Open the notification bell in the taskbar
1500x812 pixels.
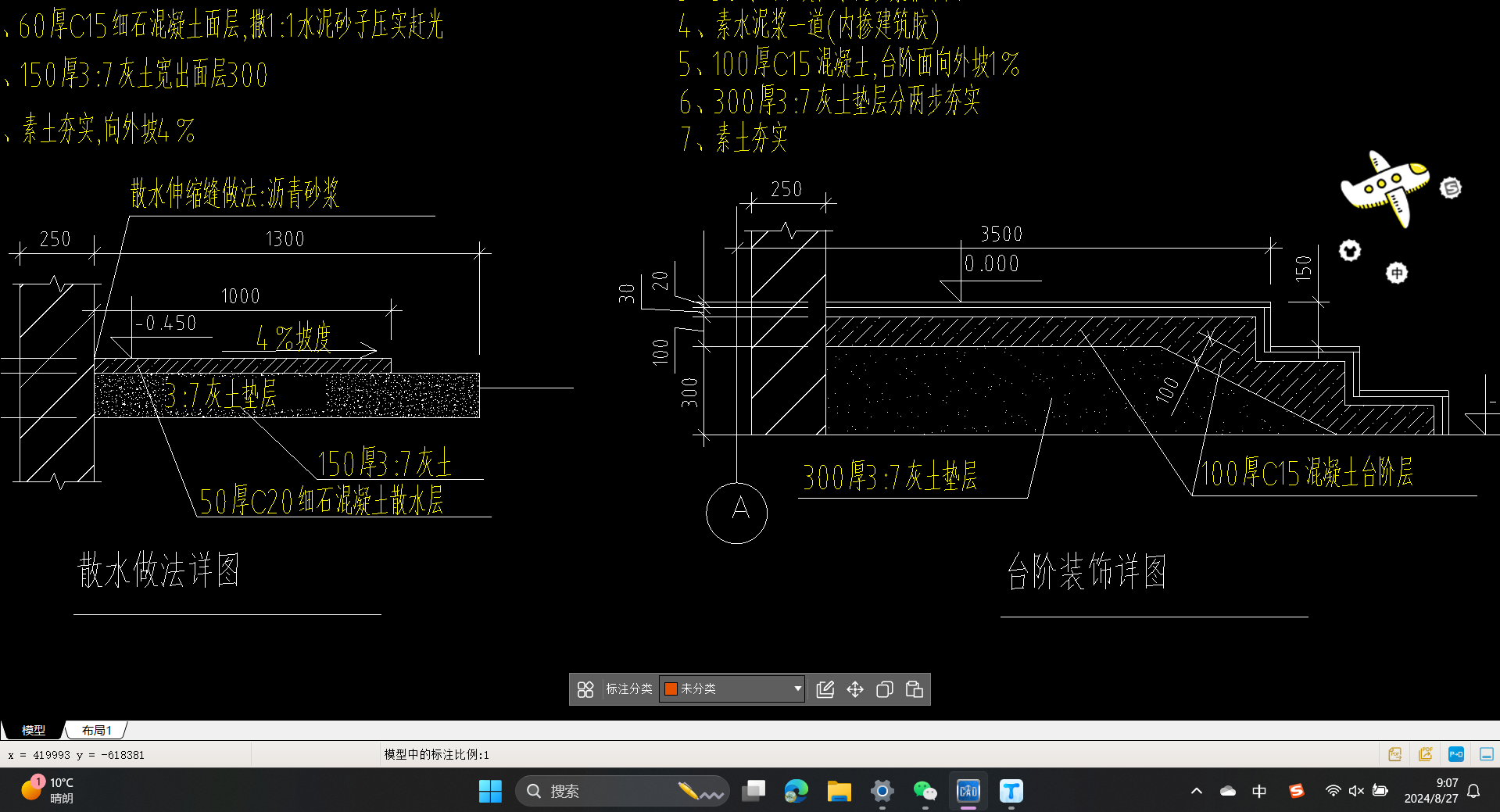(x=1474, y=791)
